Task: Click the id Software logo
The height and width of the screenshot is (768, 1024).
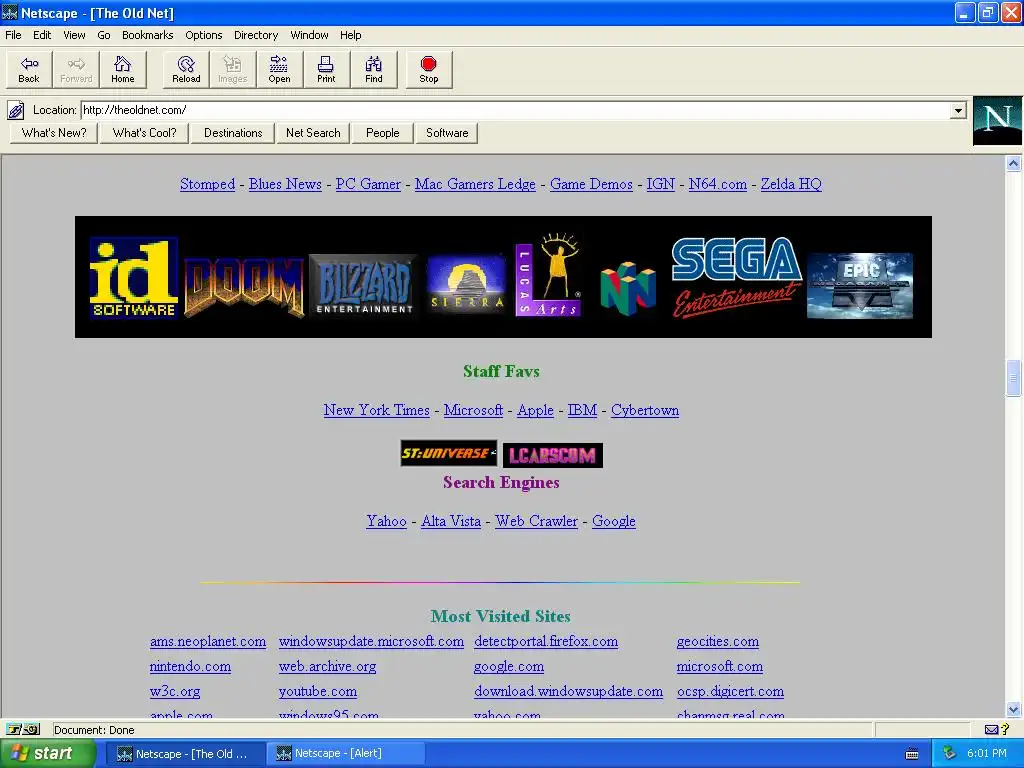Action: coord(133,278)
